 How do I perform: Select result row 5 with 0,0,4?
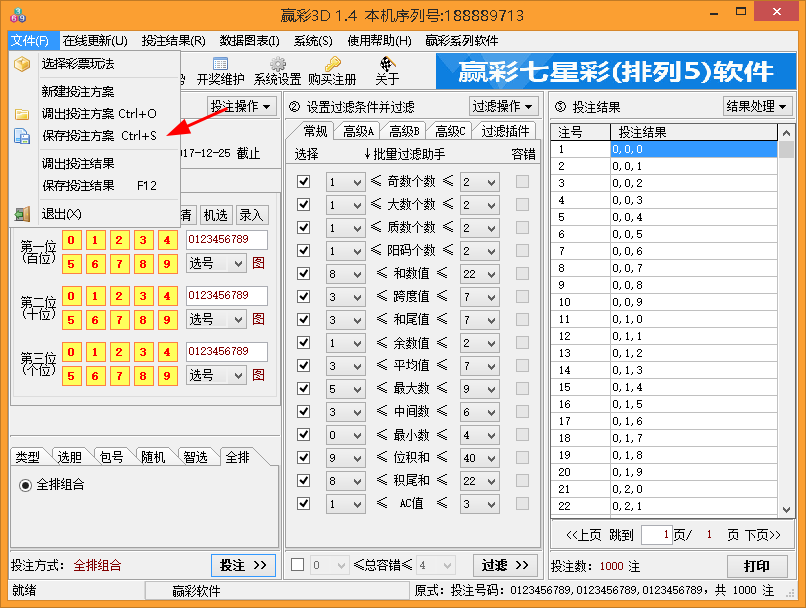664,217
